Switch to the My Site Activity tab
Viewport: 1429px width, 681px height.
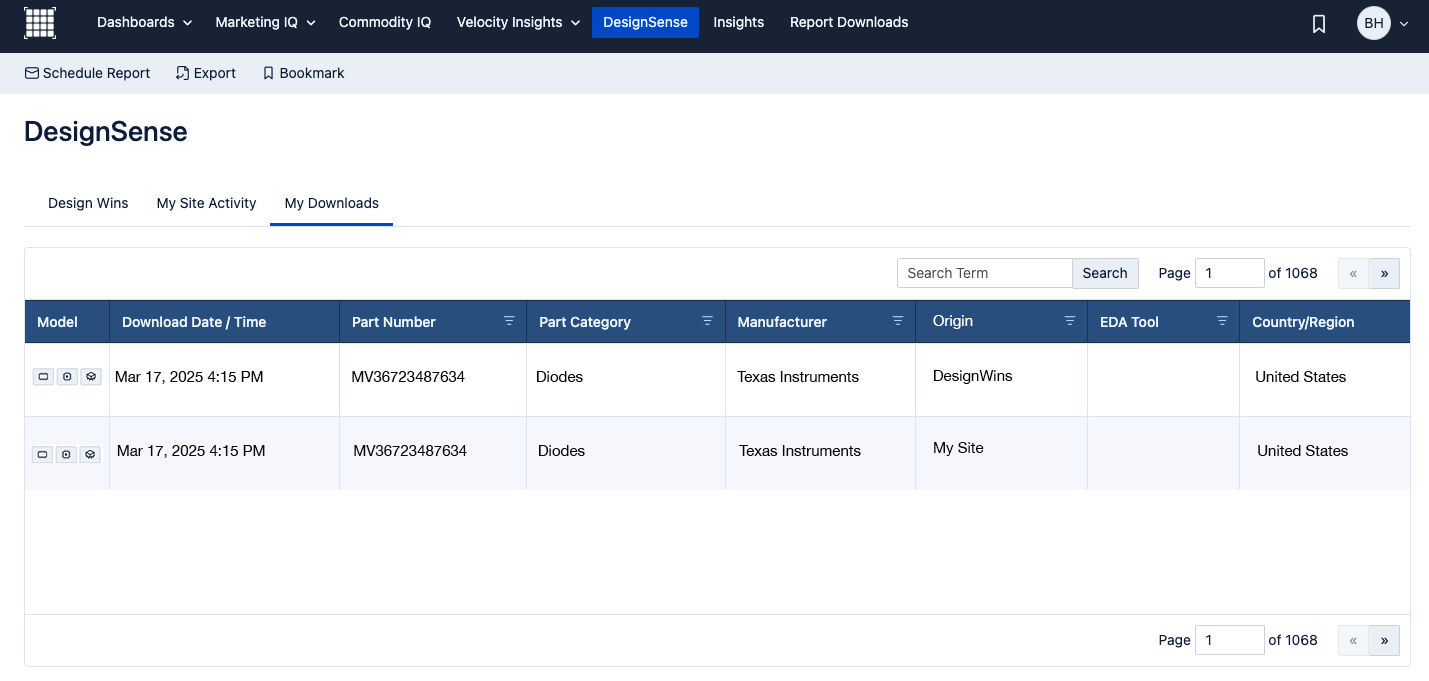[x=206, y=203]
